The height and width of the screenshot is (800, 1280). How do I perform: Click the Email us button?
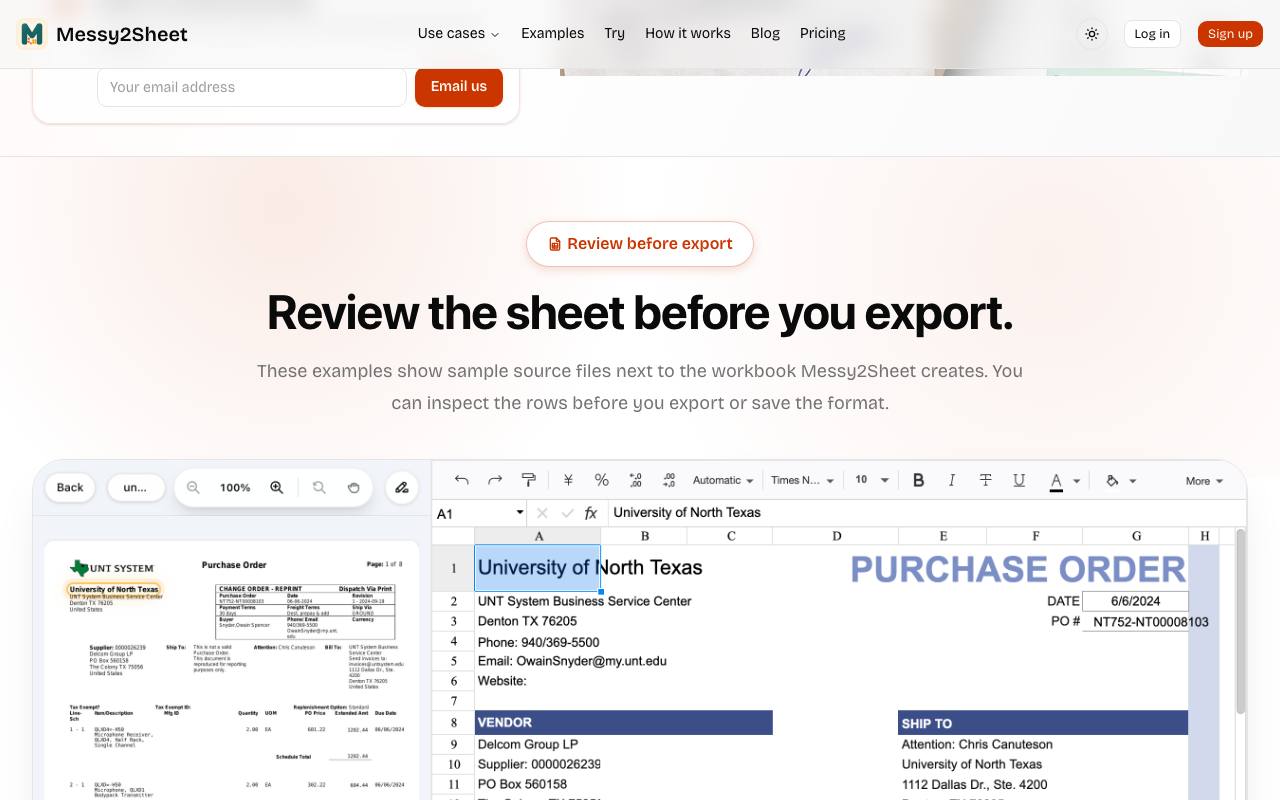[459, 87]
